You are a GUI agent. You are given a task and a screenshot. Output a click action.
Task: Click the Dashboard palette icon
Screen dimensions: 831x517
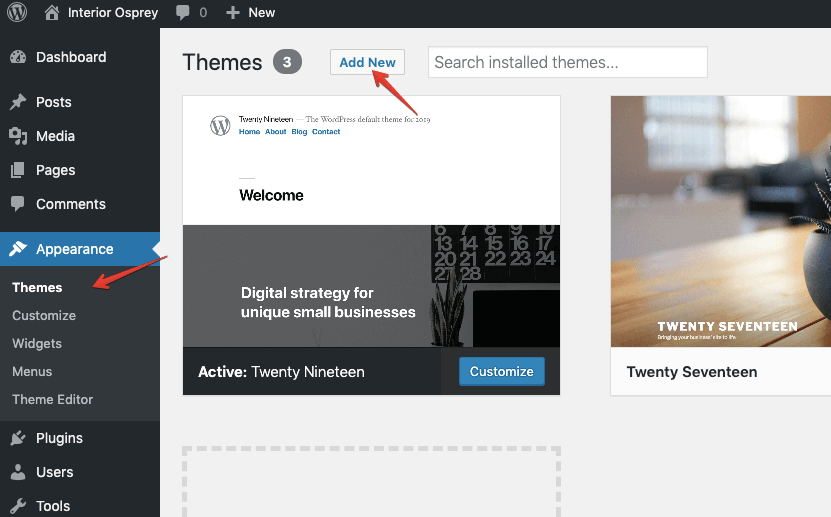pyautogui.click(x=18, y=57)
